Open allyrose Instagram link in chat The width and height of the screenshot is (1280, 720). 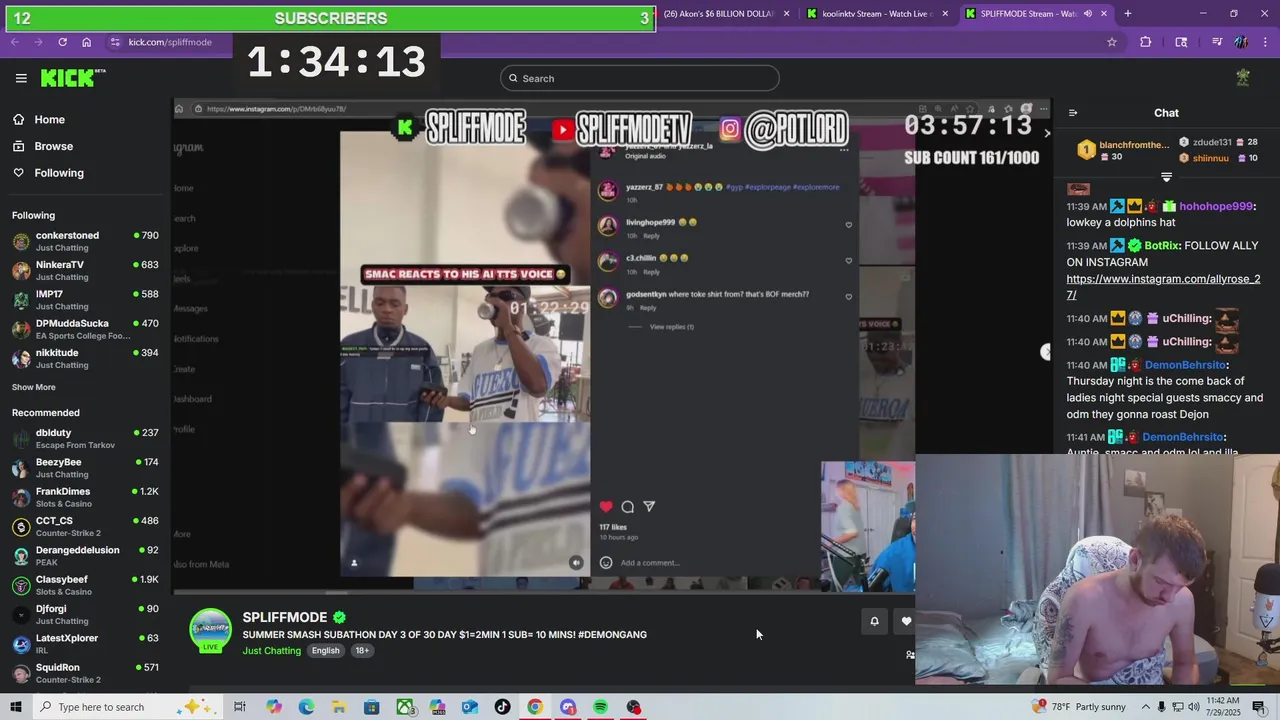[1163, 287]
